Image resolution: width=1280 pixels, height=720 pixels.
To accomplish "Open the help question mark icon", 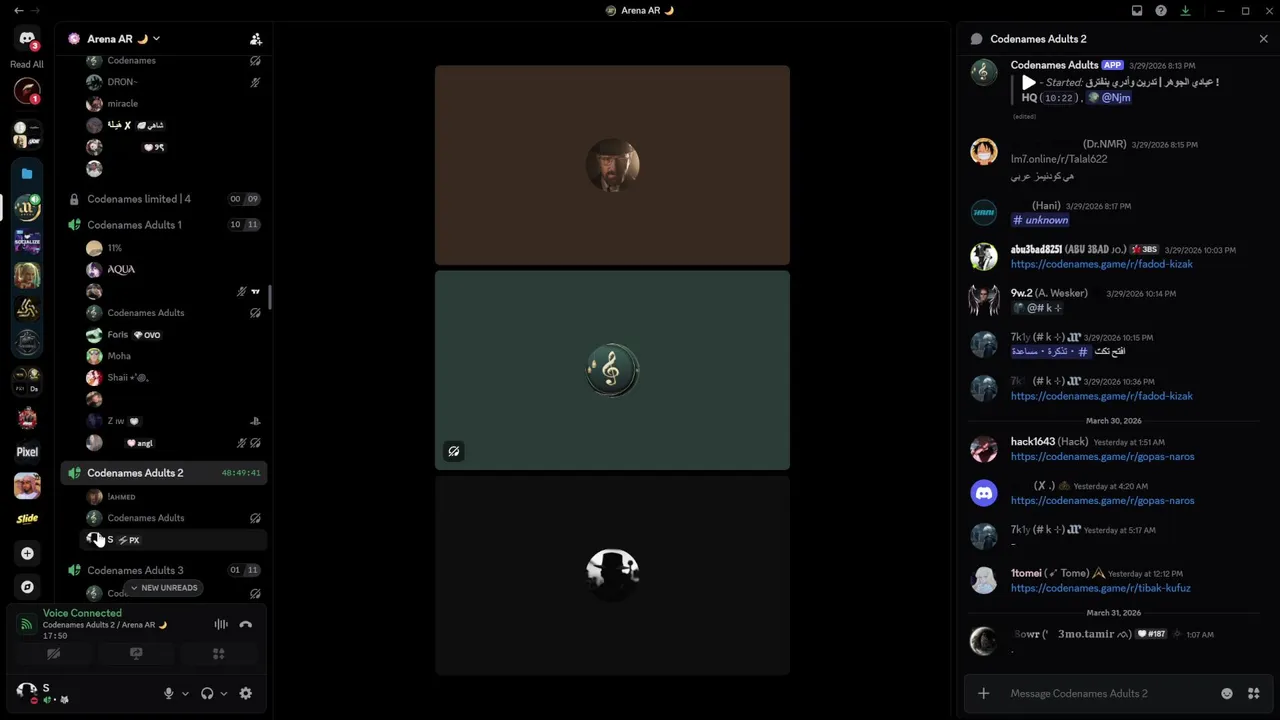I will [1161, 10].
